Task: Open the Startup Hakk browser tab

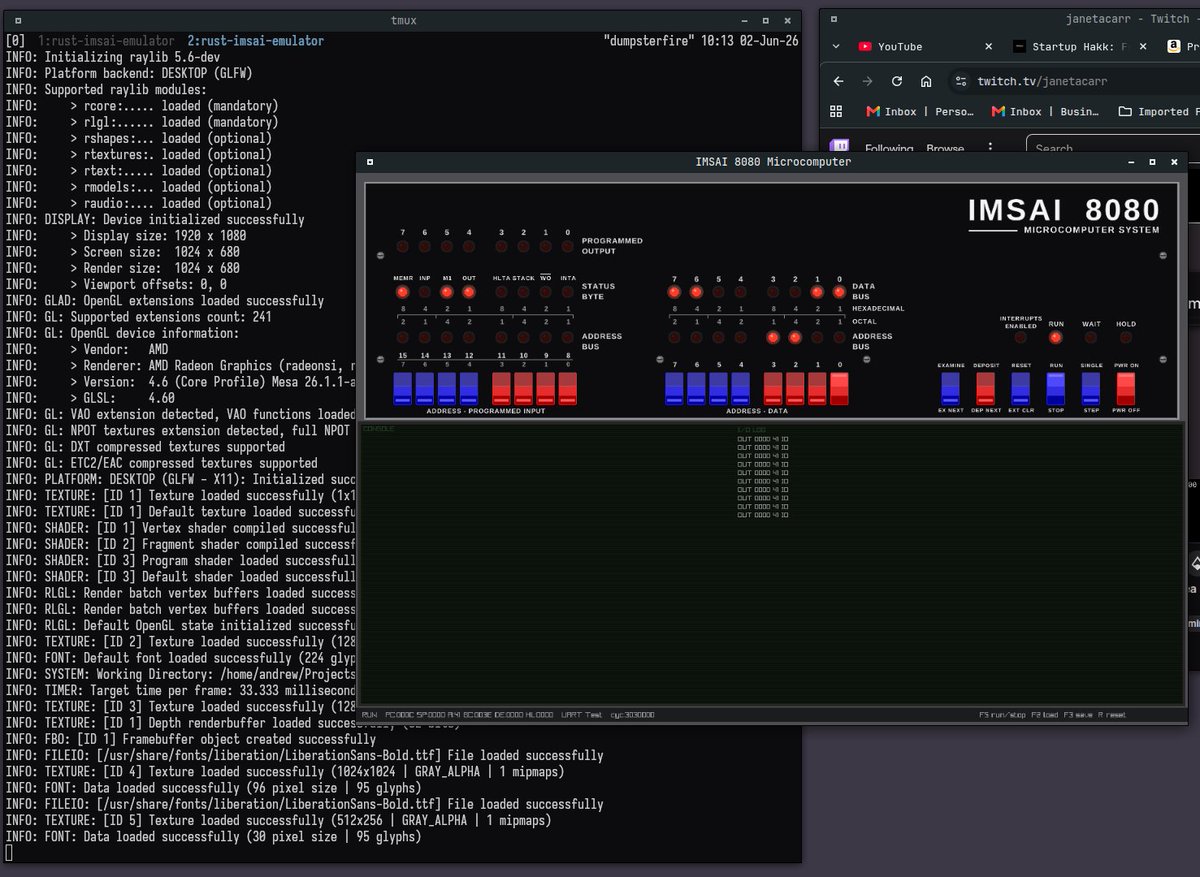Action: [x=1070, y=47]
